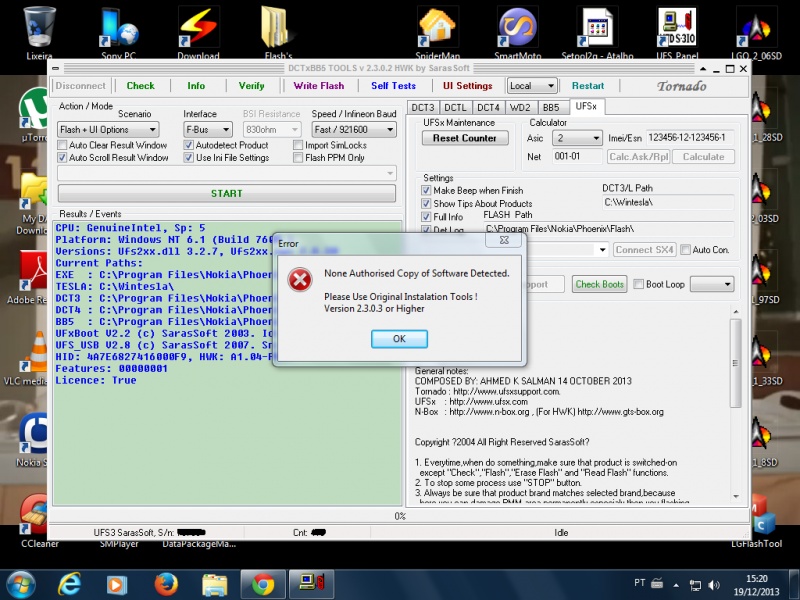Open Windows Explorer from the taskbar
This screenshot has width=800, height=600.
pos(214,585)
